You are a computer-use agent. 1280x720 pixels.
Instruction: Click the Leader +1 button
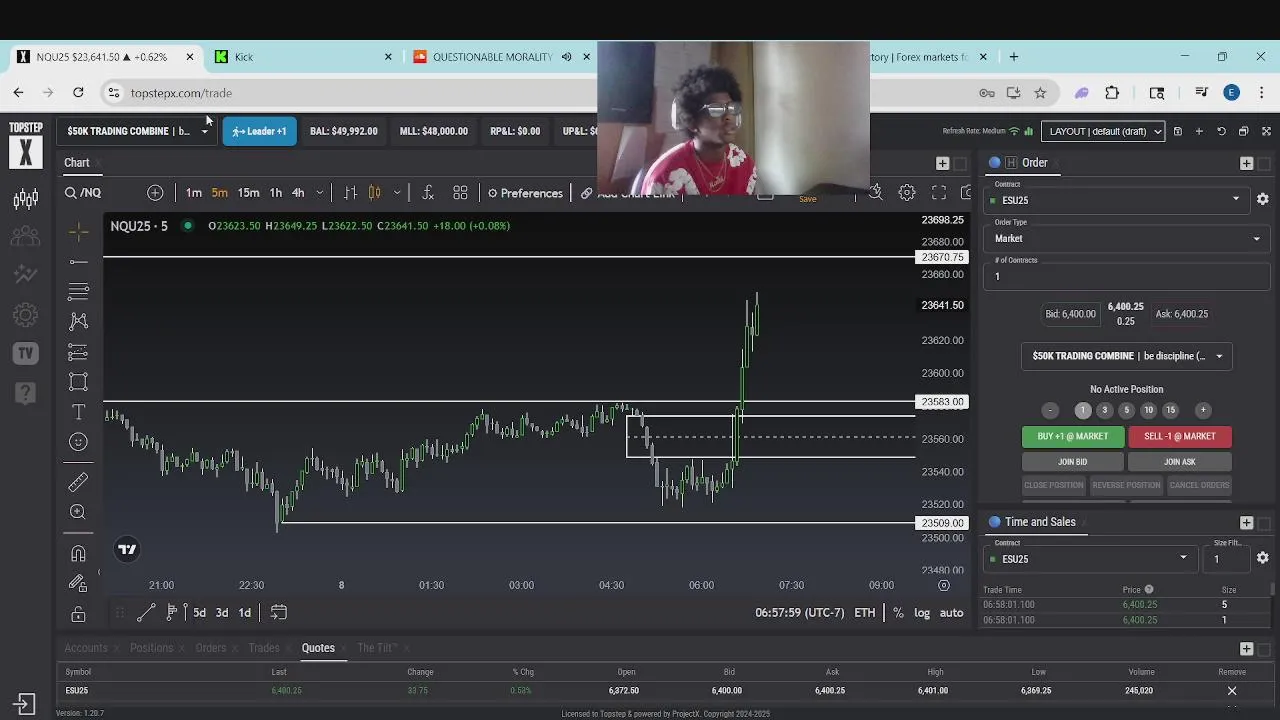coord(259,131)
